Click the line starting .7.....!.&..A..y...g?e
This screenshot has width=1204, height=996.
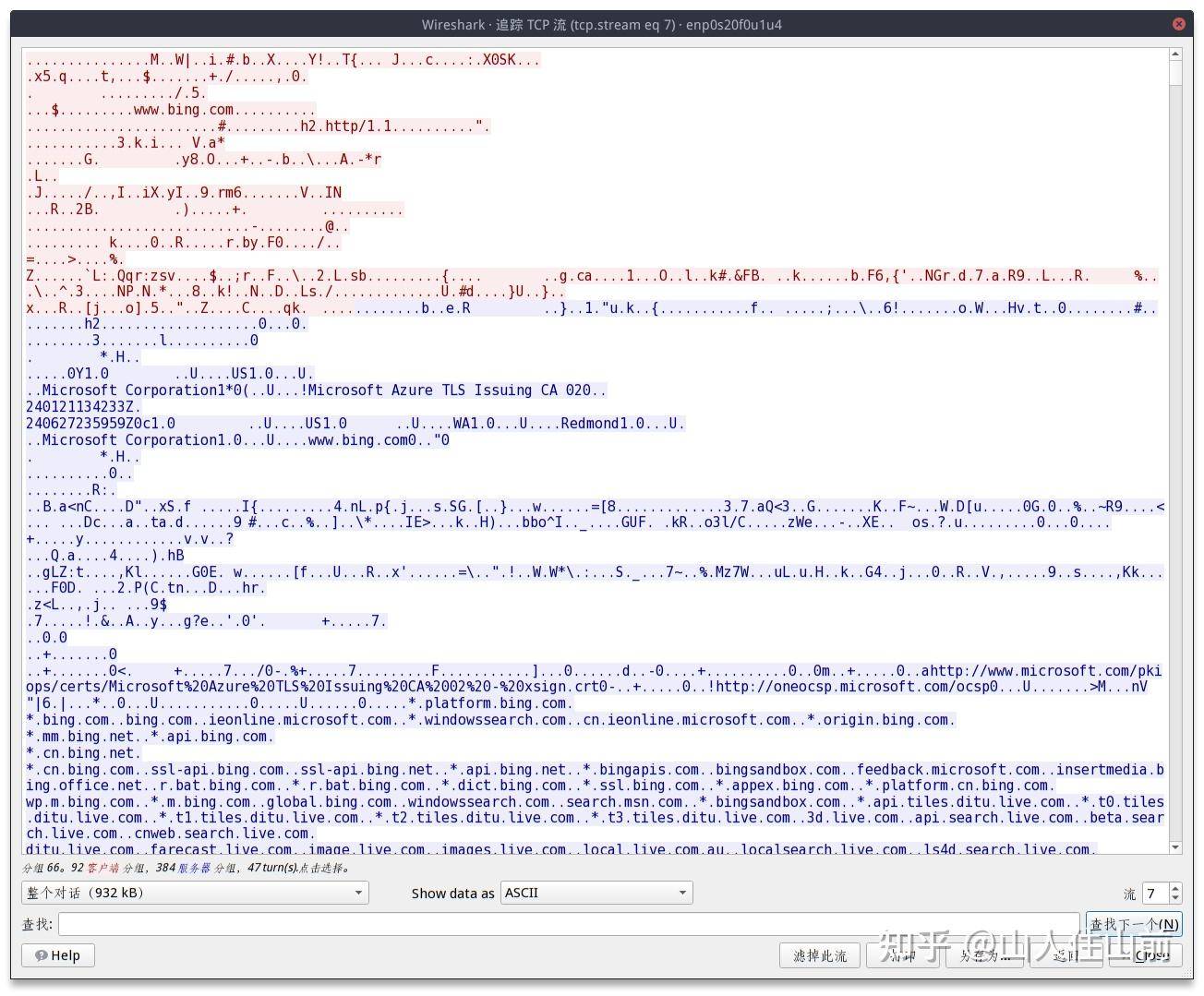(207, 621)
